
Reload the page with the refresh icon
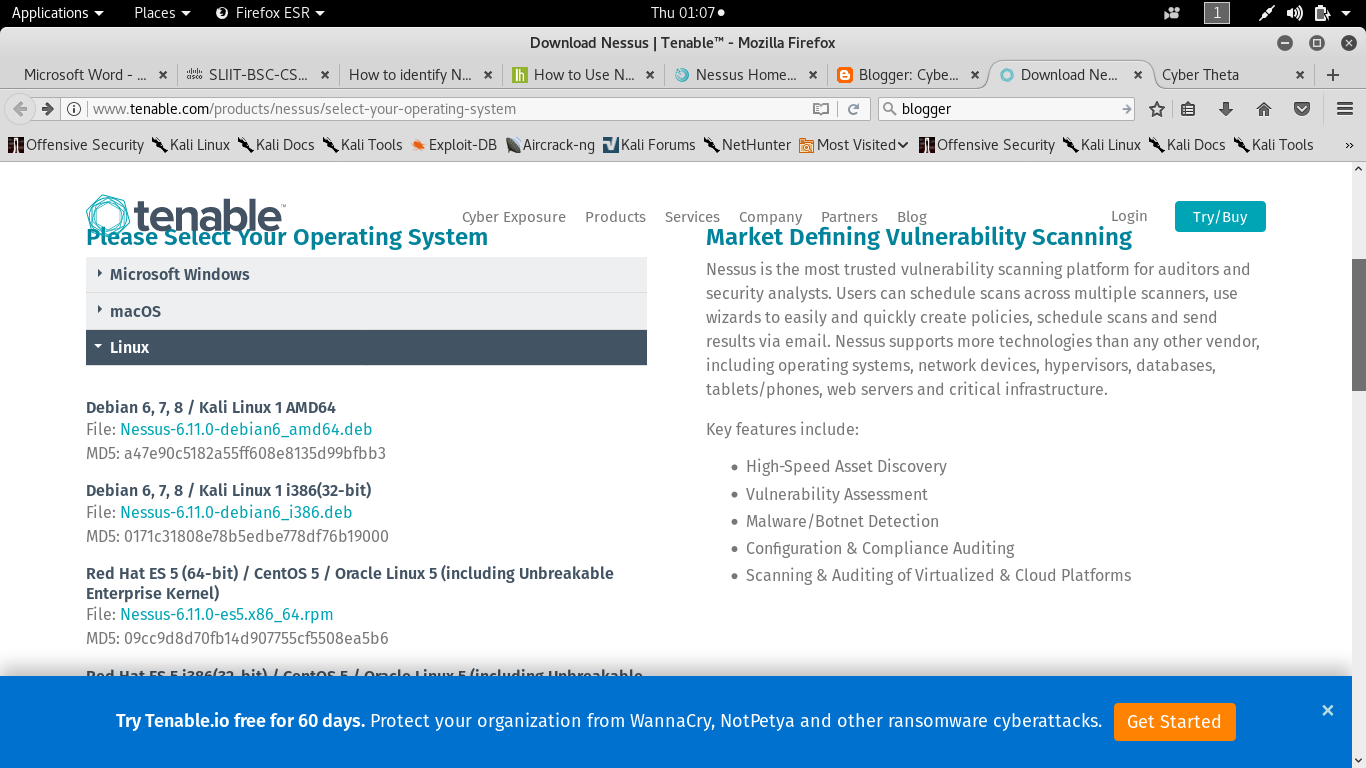[x=853, y=109]
